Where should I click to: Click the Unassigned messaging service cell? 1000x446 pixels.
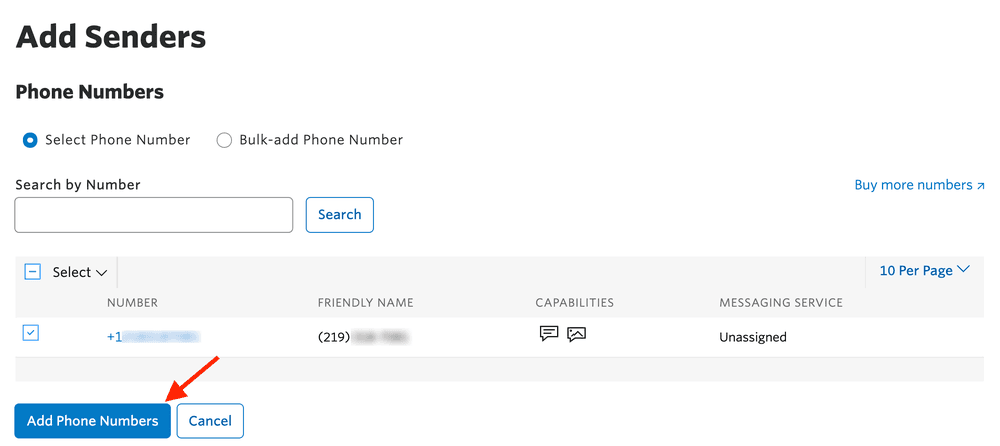752,337
